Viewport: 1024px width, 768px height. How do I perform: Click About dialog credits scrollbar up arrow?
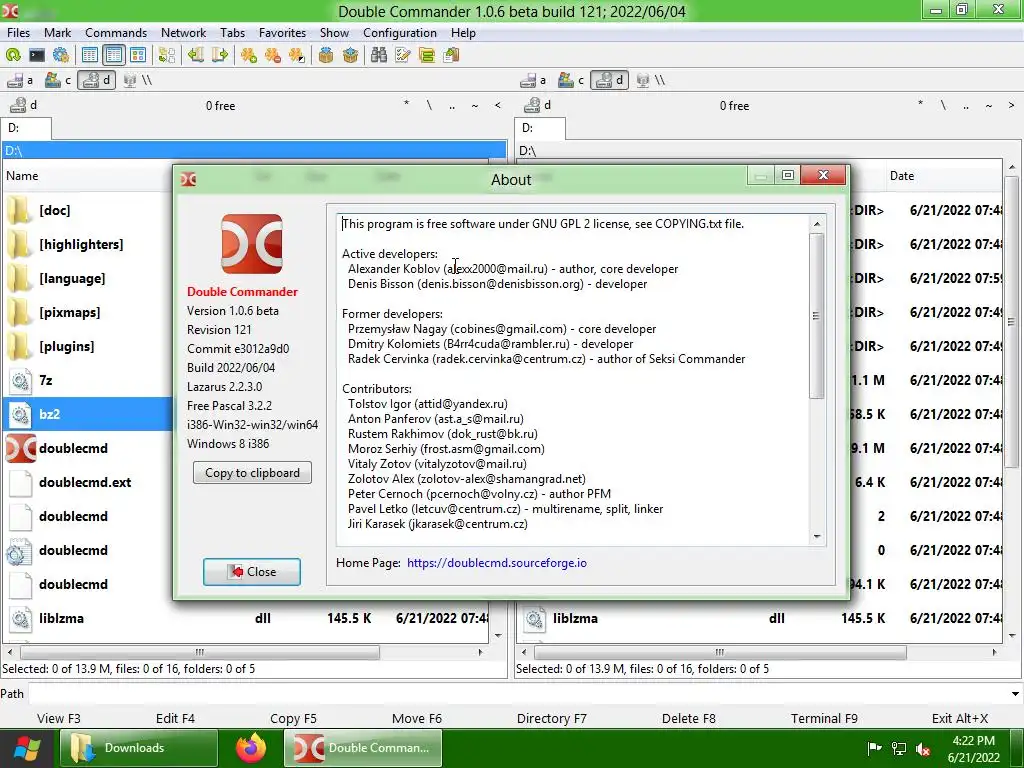[817, 224]
